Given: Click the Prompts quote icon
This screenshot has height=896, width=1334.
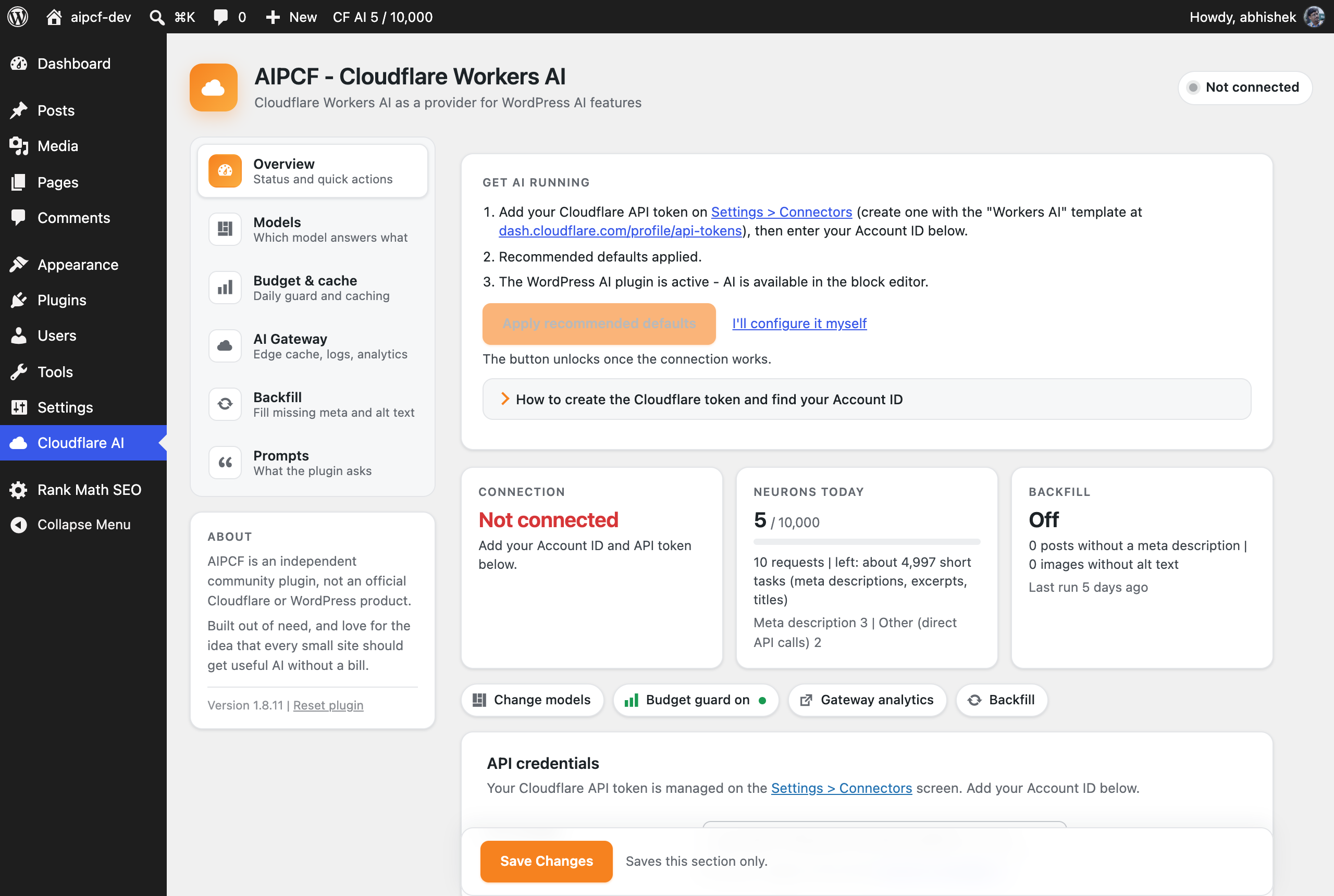Looking at the screenshot, I should pyautogui.click(x=225, y=462).
